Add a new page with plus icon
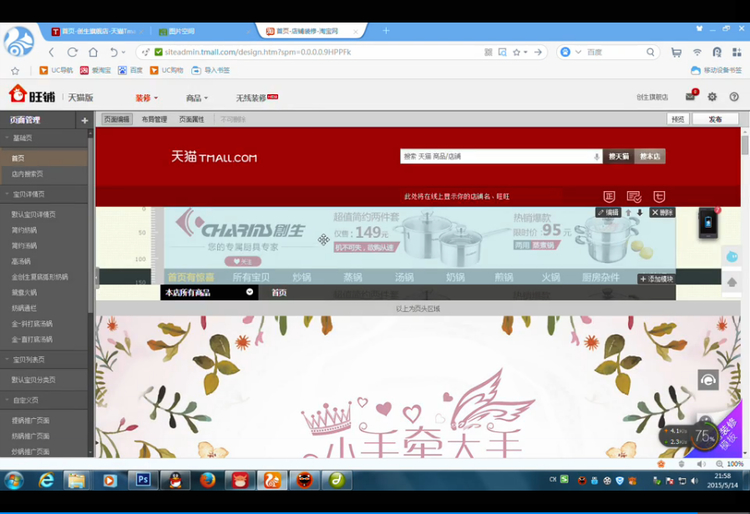 click(85, 120)
